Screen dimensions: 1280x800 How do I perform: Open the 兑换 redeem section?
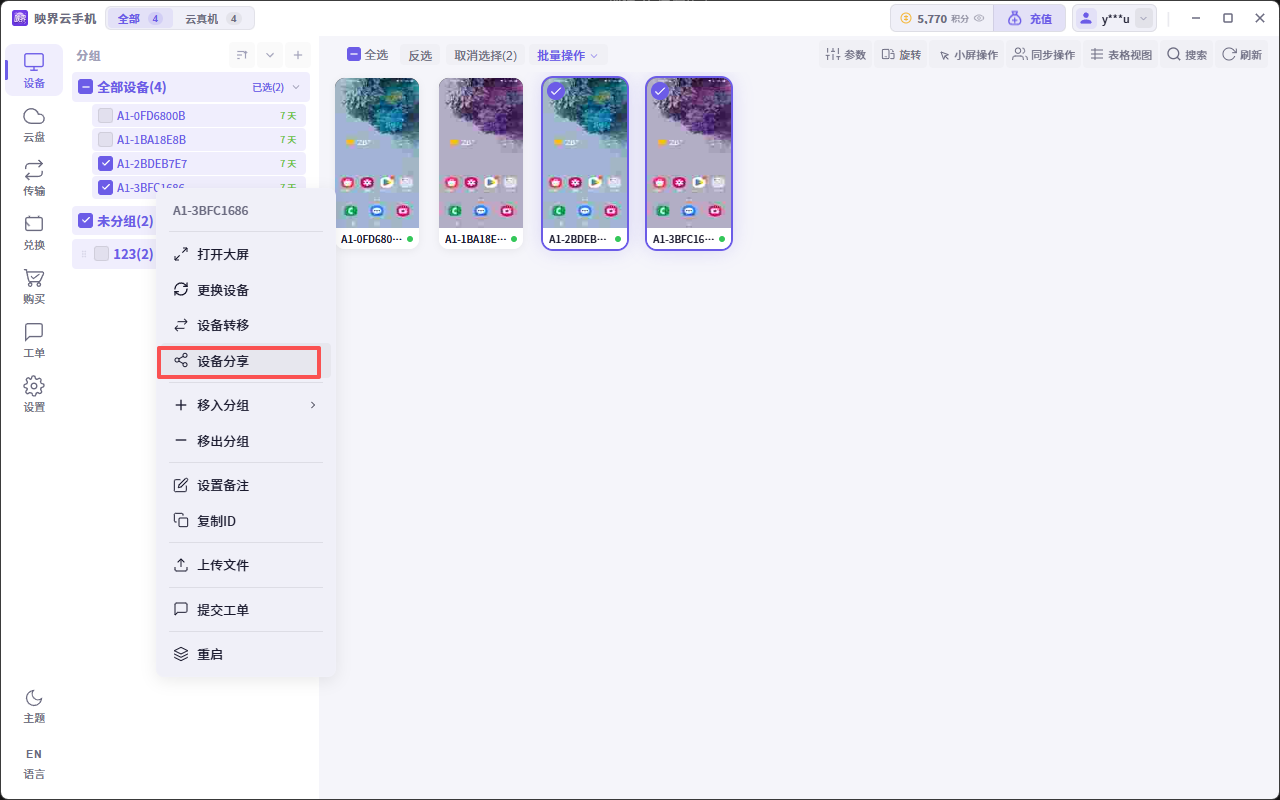[34, 232]
